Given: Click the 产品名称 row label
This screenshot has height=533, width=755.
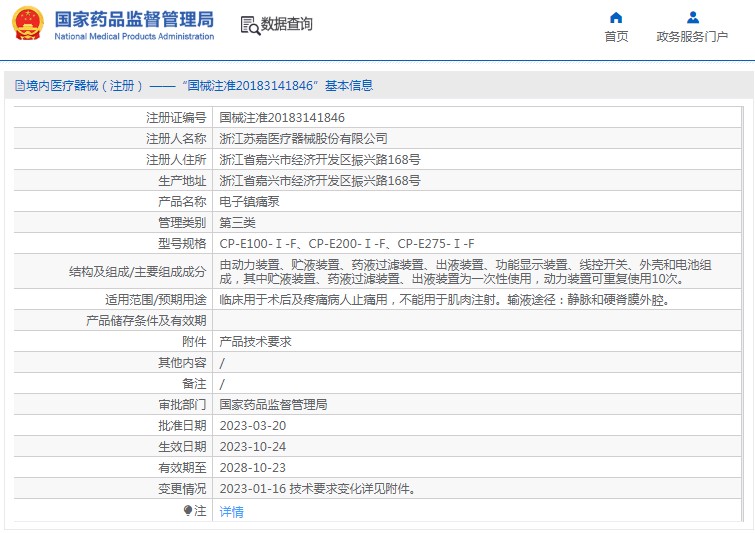Looking at the screenshot, I should (x=182, y=201).
